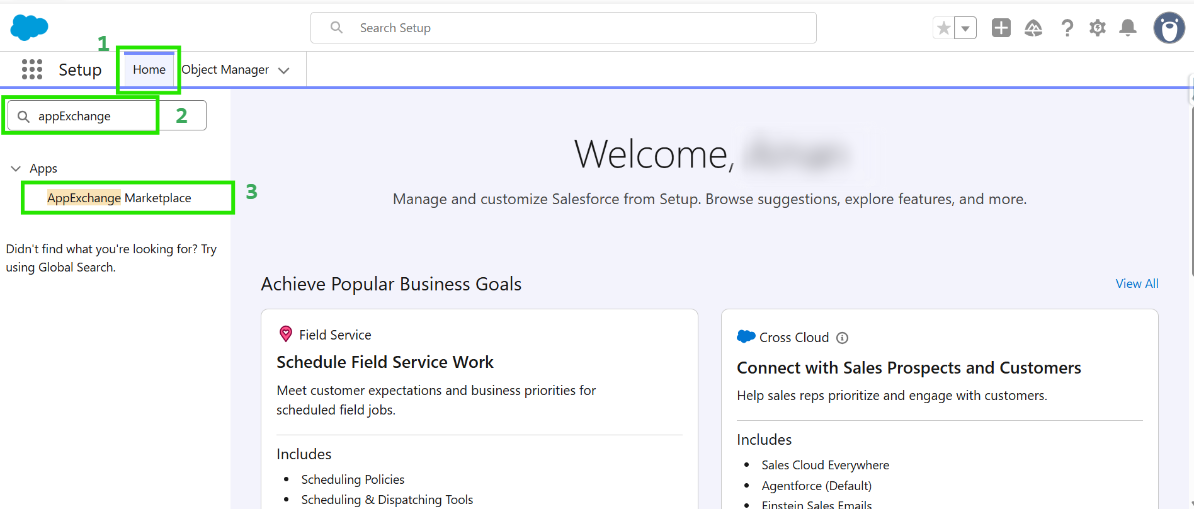
Task: Open the Setup gear icon
Action: coord(1097,28)
